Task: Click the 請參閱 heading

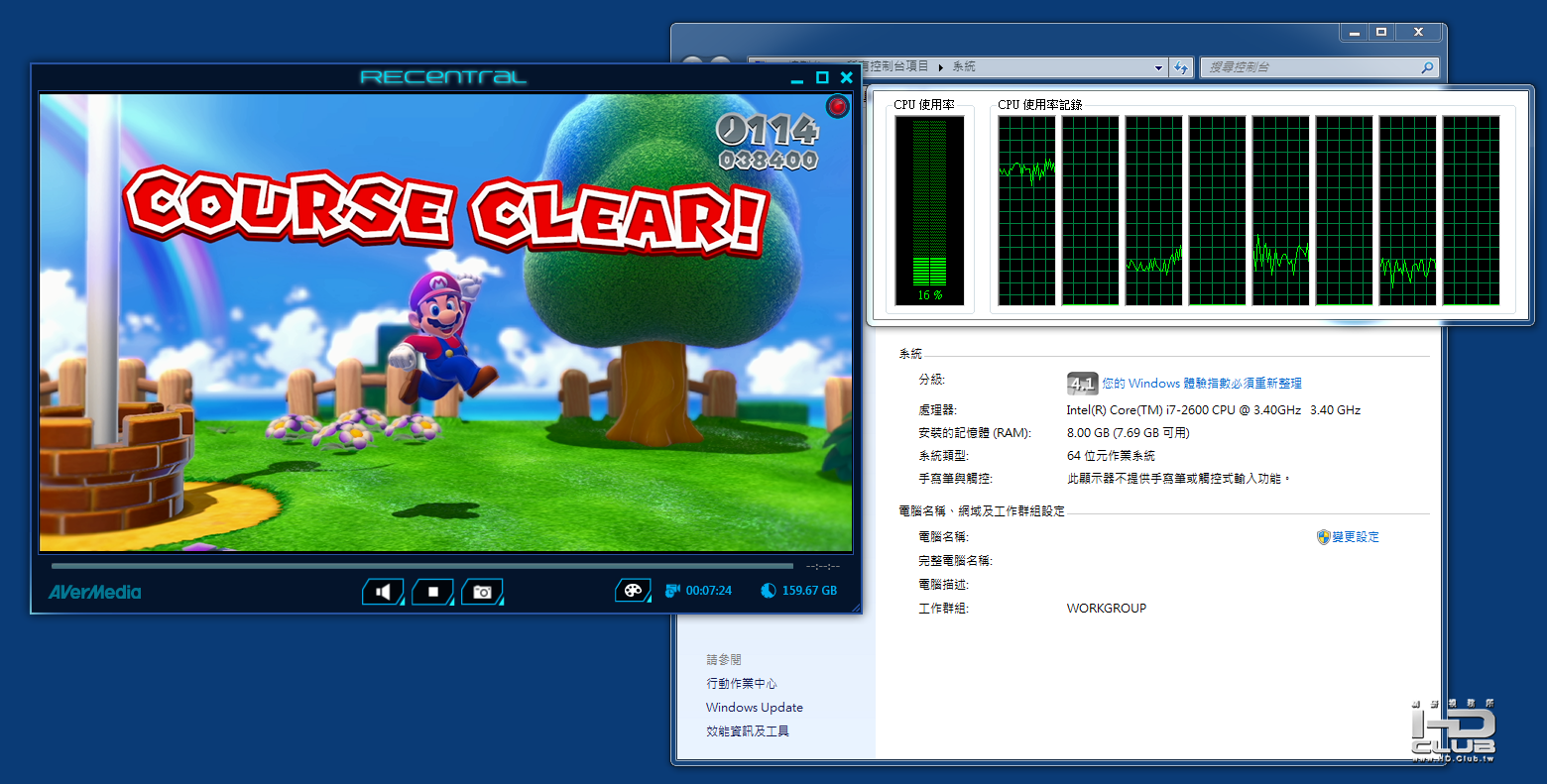Action: click(x=724, y=660)
